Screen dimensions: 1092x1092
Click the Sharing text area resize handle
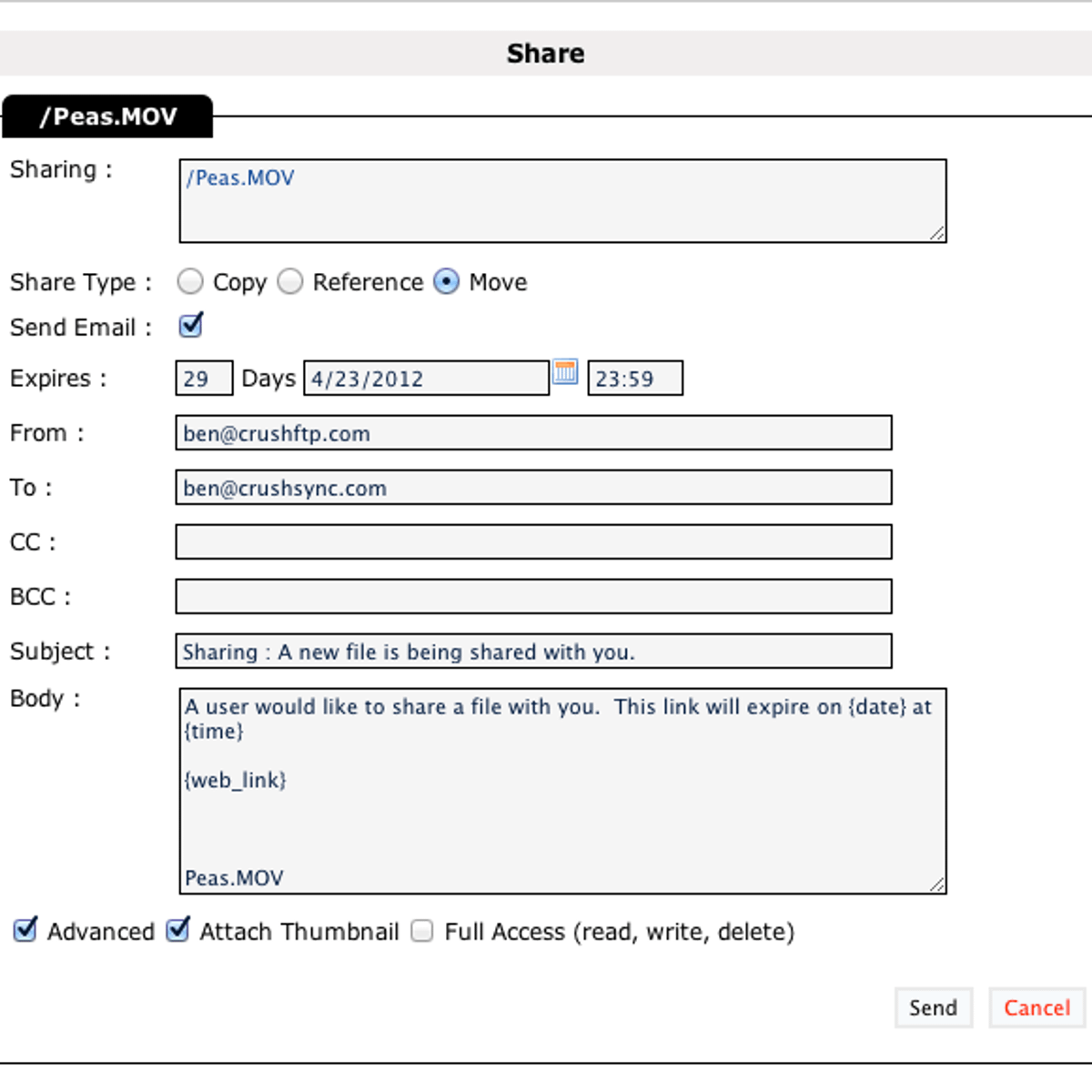point(937,233)
